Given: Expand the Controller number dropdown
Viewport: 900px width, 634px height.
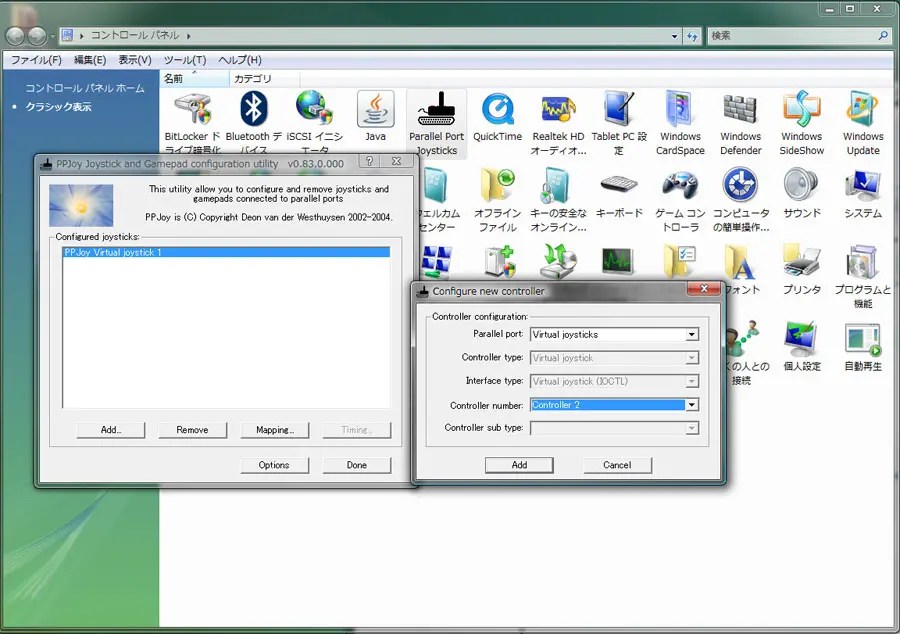Looking at the screenshot, I should 692,405.
